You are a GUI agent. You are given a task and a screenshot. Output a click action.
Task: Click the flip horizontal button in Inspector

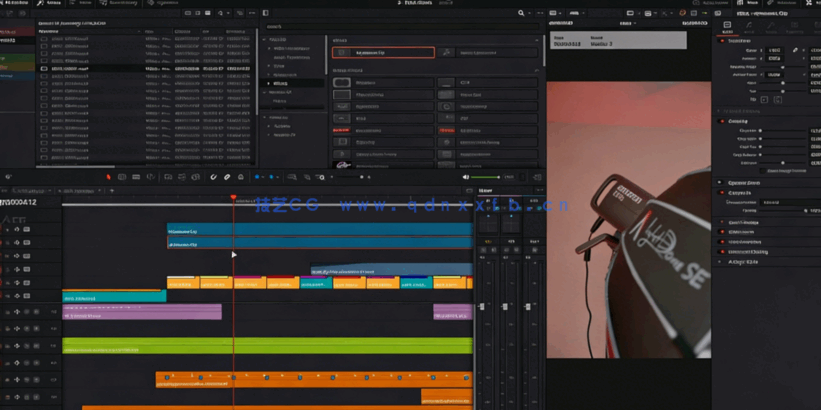764,99
